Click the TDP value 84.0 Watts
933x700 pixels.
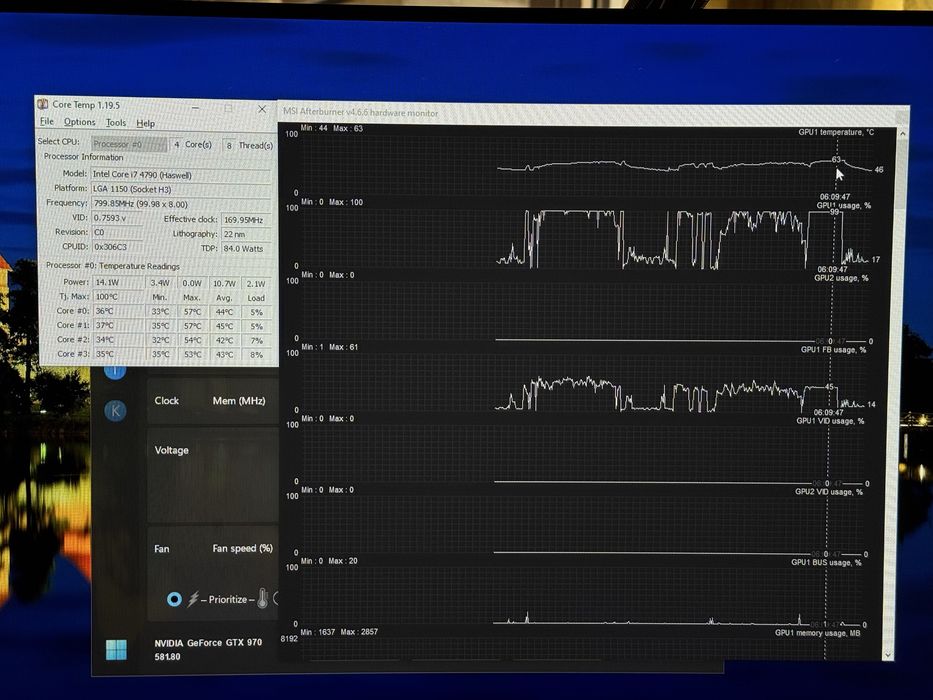[246, 248]
